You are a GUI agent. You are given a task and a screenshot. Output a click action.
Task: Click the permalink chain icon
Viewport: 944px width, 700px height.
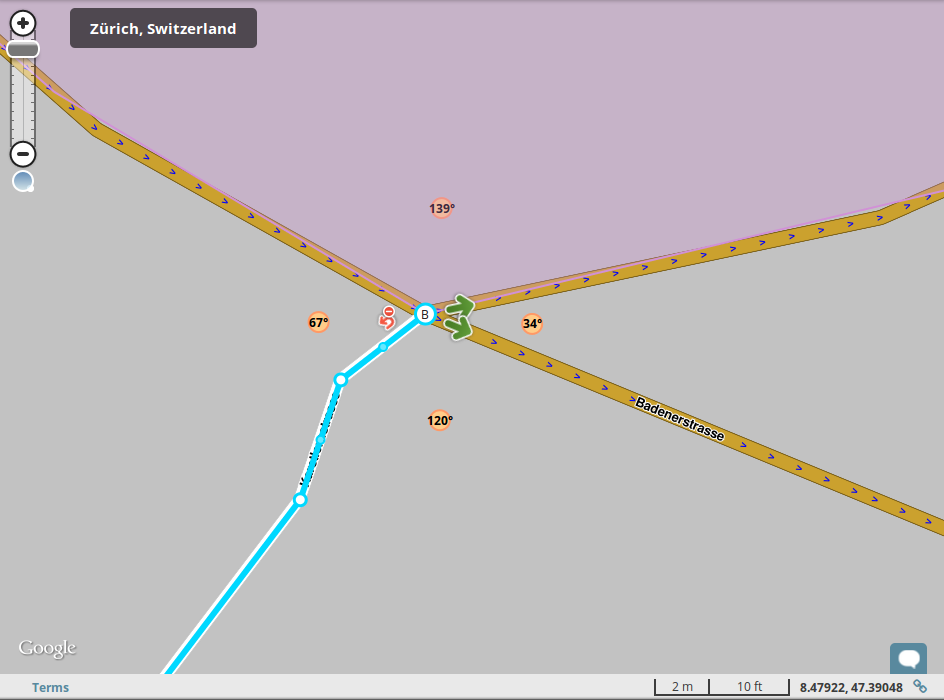tap(920, 686)
